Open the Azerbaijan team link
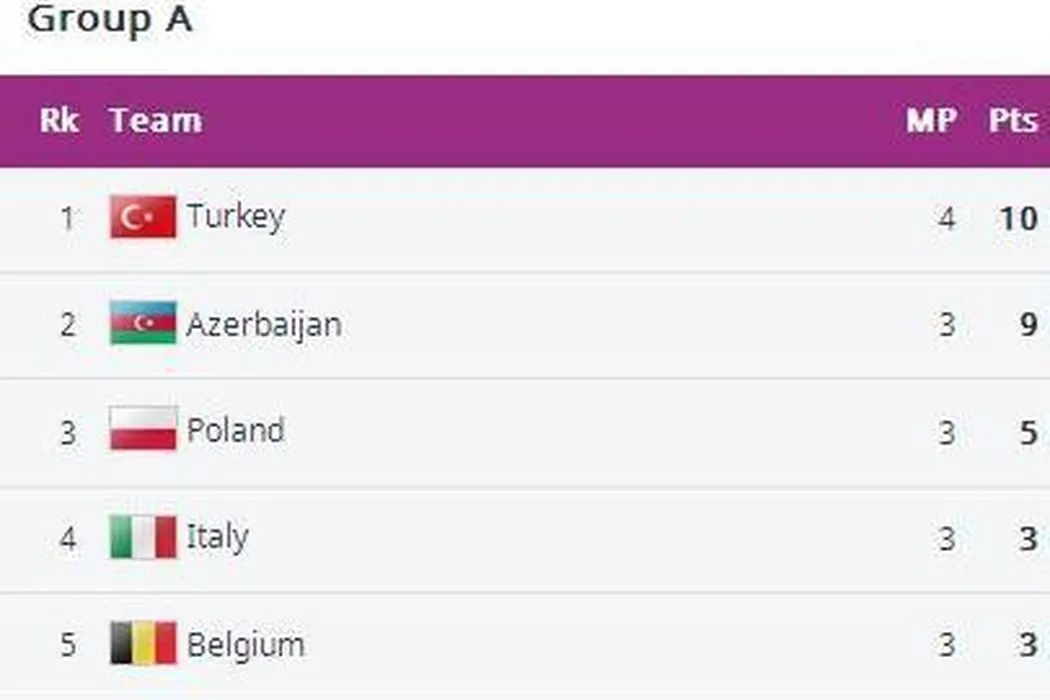 coord(264,324)
